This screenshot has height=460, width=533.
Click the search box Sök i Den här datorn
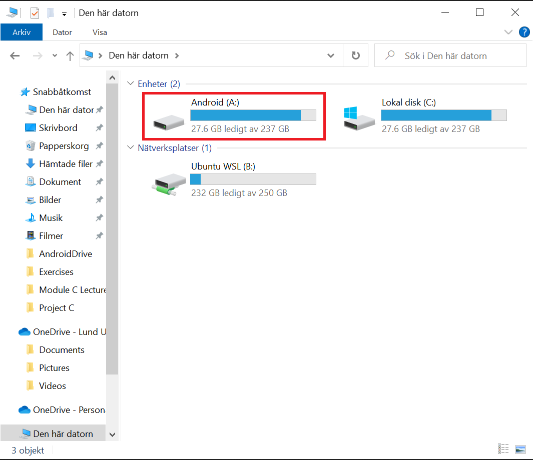(450, 55)
